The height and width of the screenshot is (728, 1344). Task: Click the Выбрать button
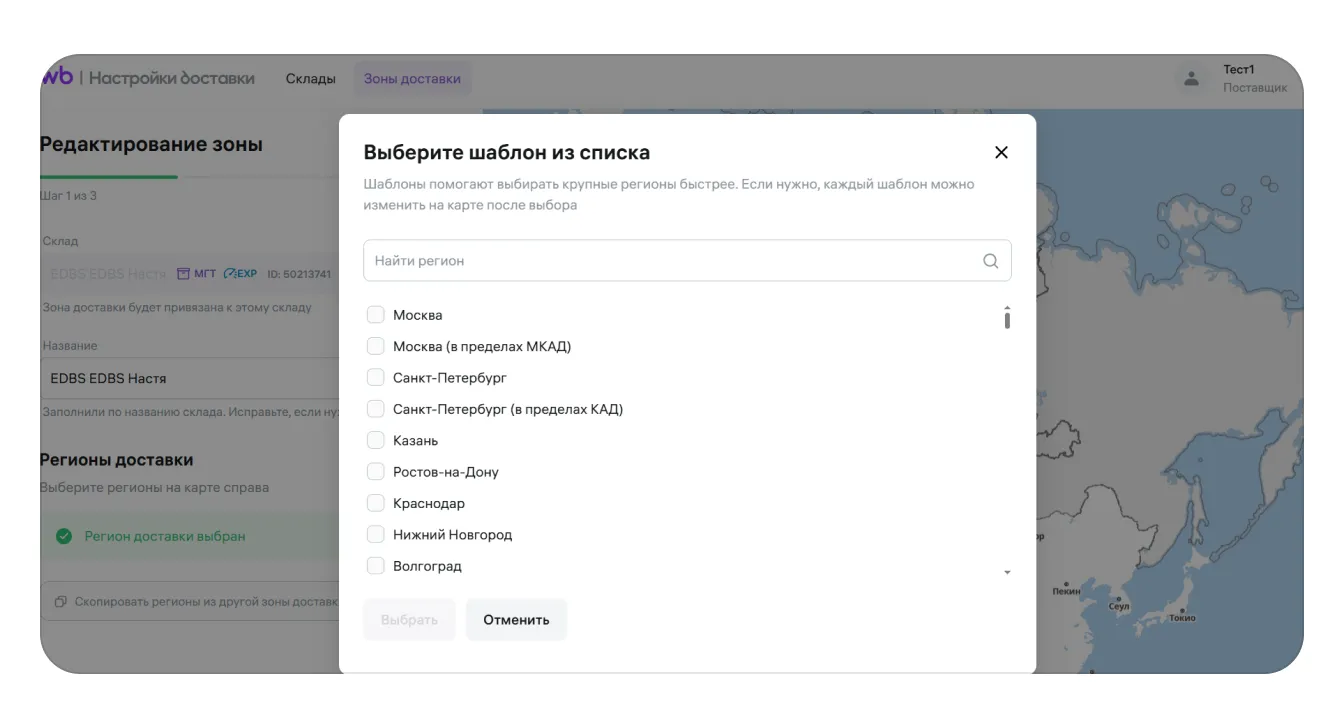click(x=409, y=620)
